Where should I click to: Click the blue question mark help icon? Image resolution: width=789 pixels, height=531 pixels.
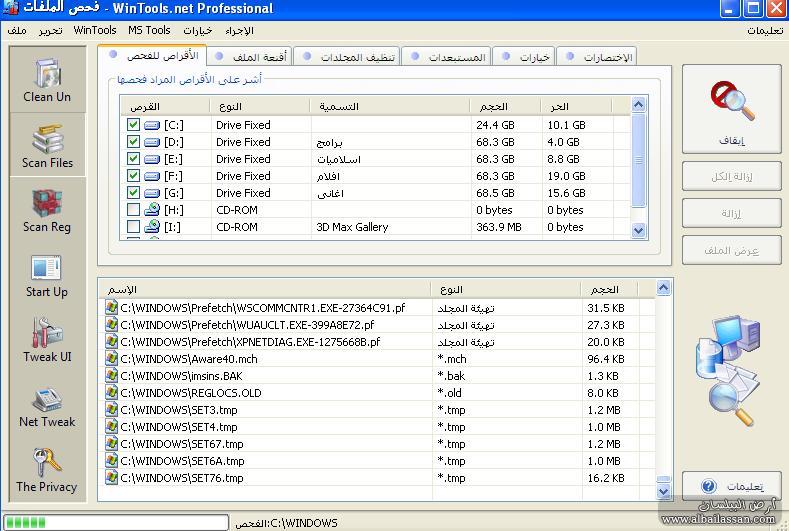708,486
